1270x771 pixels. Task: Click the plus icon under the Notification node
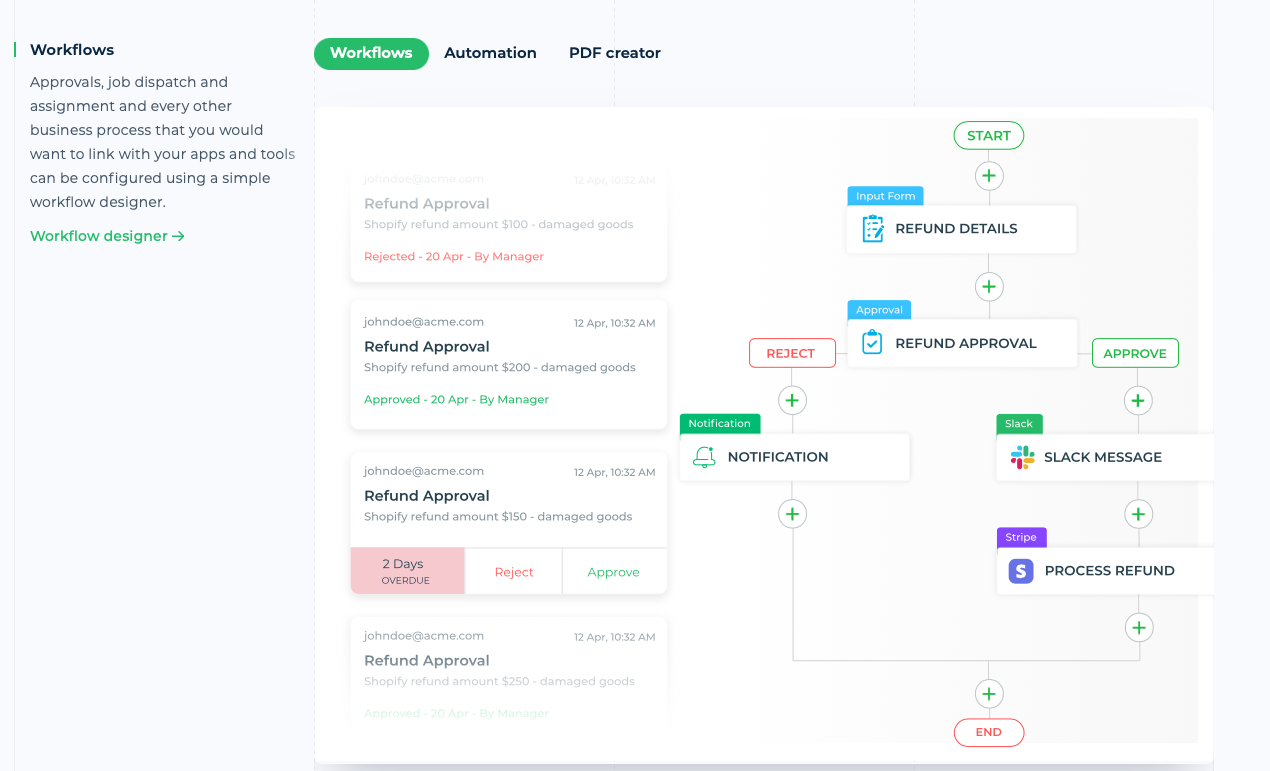(x=792, y=513)
